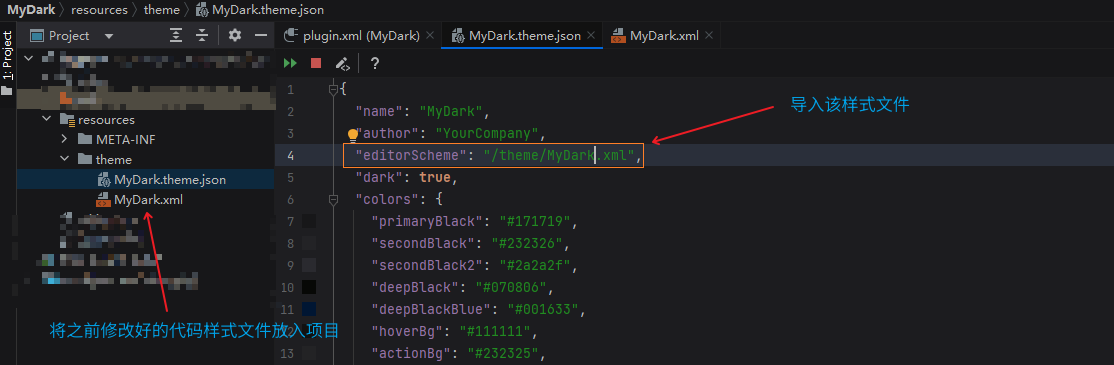Click the "YourCompany" value on line 3

click(487, 134)
